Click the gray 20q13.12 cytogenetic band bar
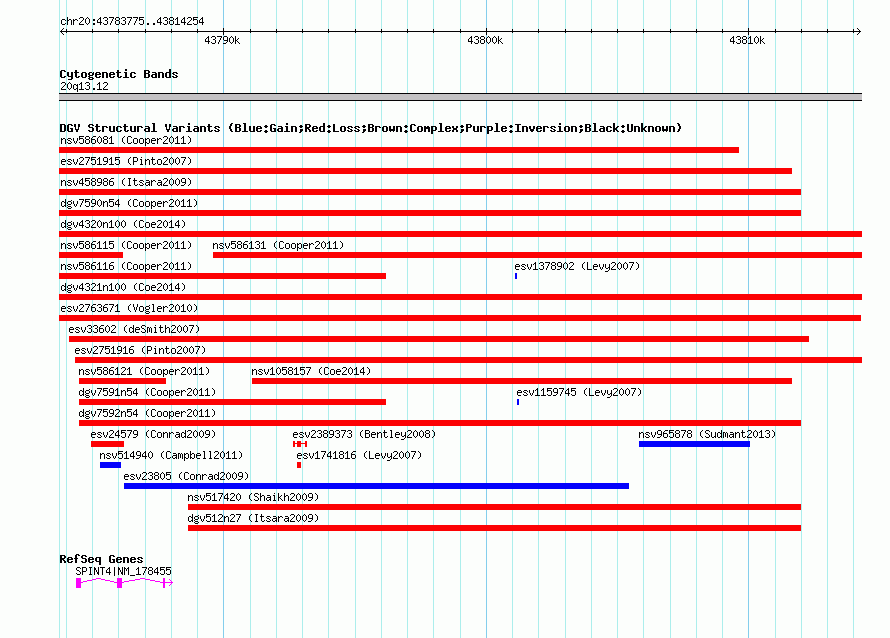Image resolution: width=890 pixels, height=638 pixels. click(x=460, y=97)
